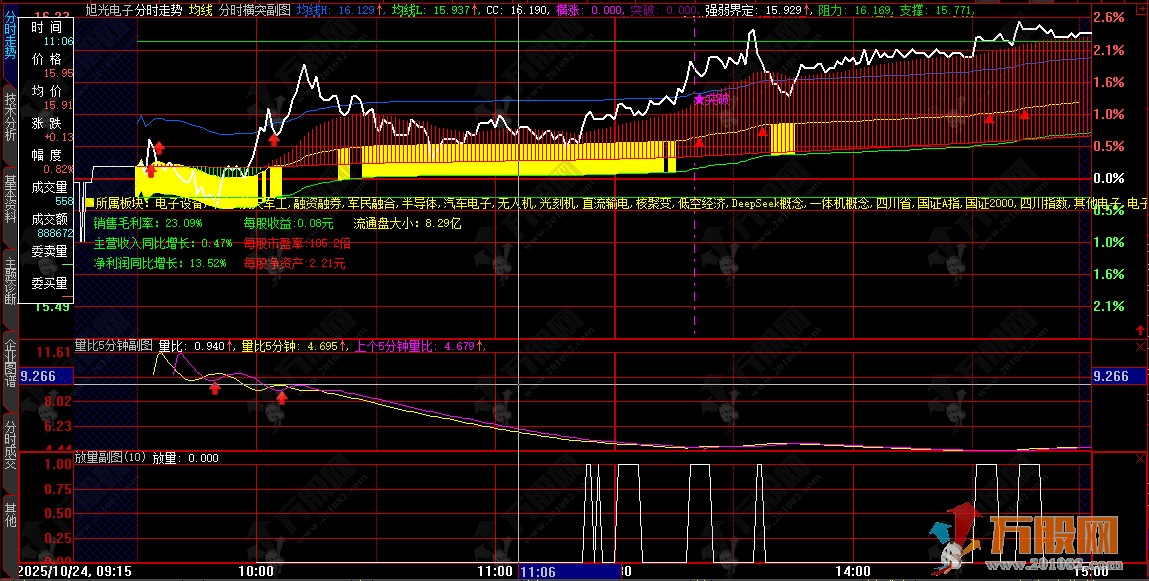Click the 量比5分钟副图 indicator title
The image size is (1149, 581).
tap(113, 346)
